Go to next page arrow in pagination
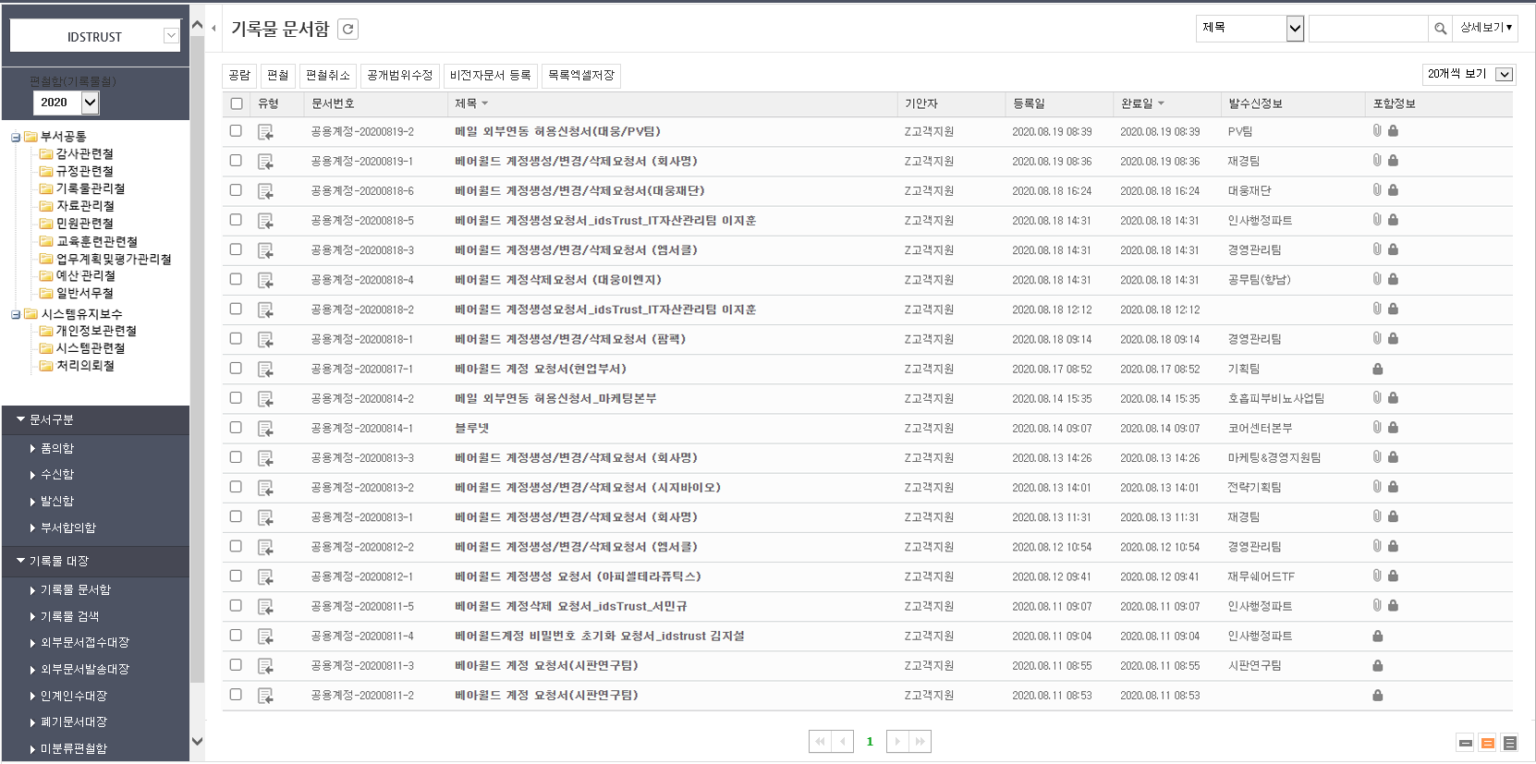1536x764 pixels. [x=897, y=742]
